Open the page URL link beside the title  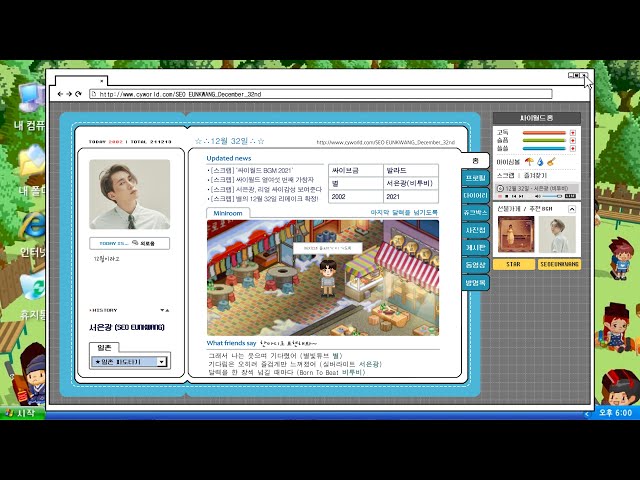tap(385, 142)
